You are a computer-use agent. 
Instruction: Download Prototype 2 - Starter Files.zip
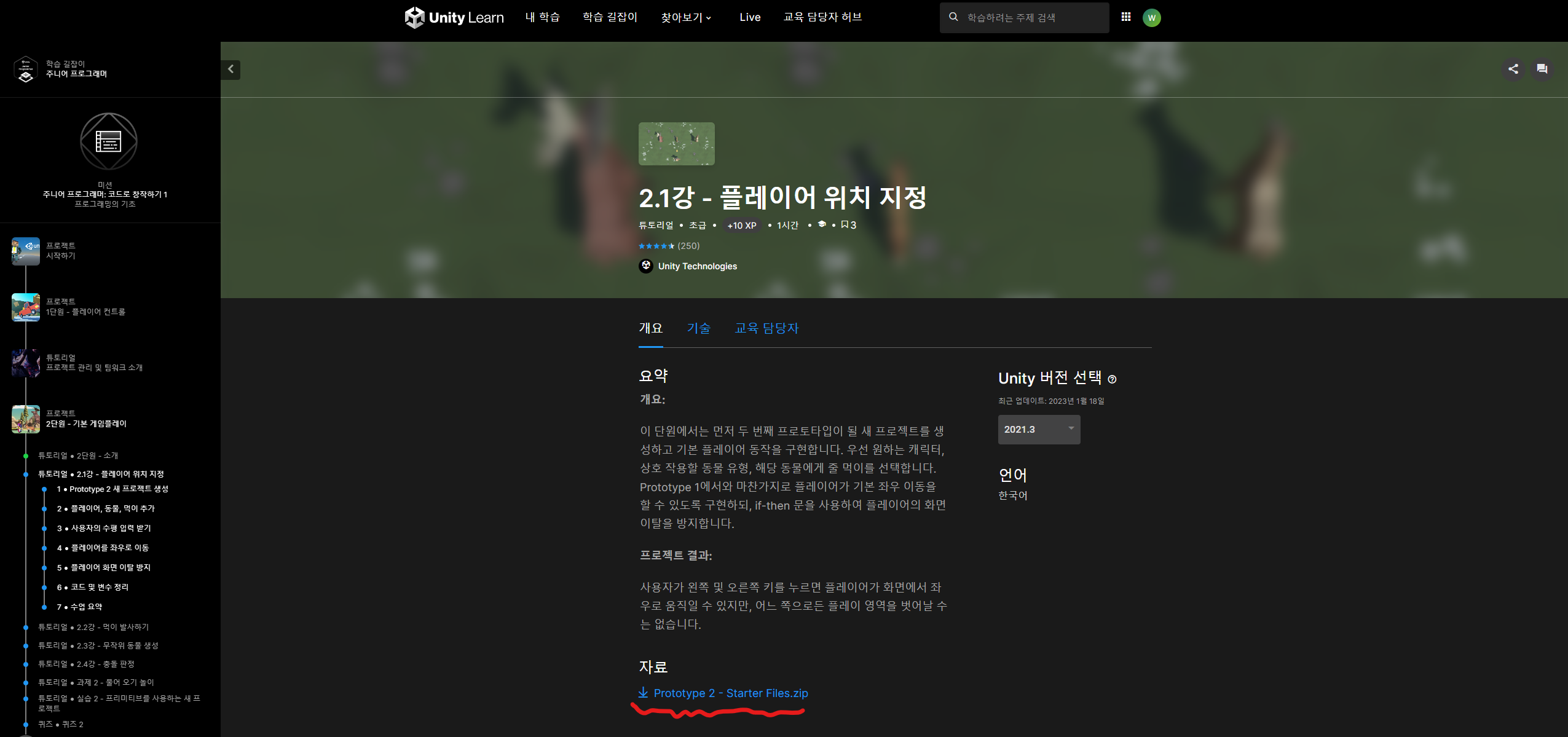[730, 693]
